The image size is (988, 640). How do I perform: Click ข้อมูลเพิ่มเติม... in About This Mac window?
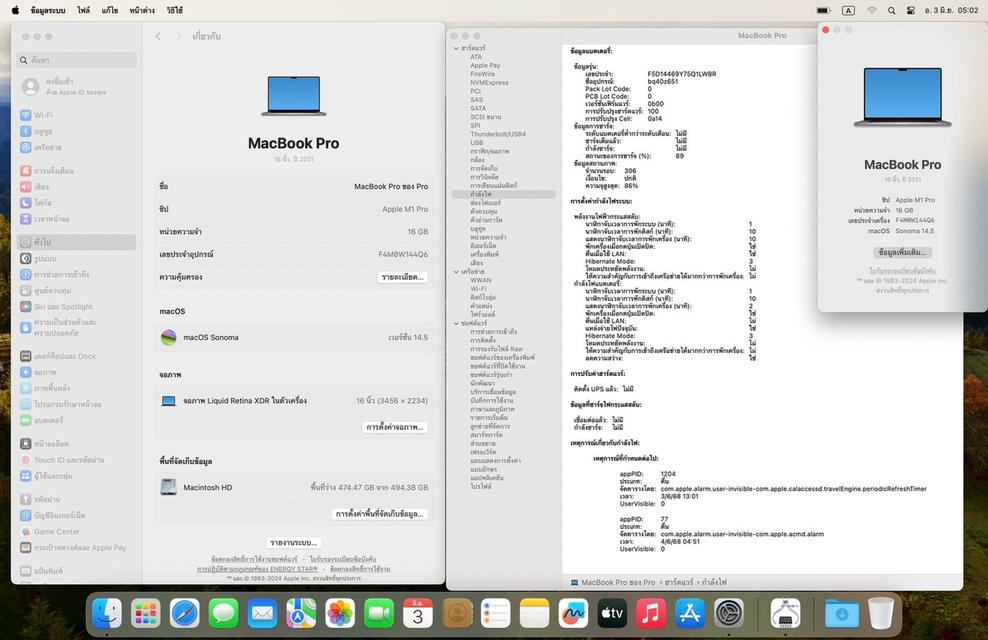902,252
